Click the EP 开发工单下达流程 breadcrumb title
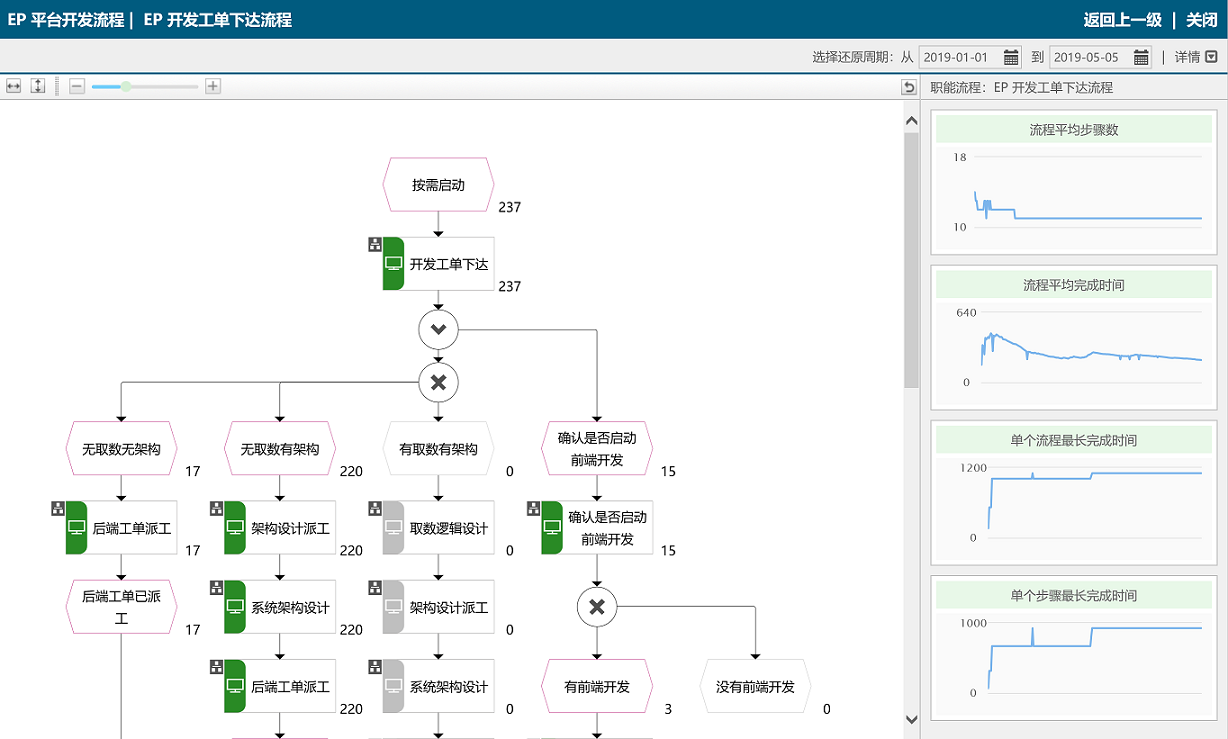 [218, 20]
